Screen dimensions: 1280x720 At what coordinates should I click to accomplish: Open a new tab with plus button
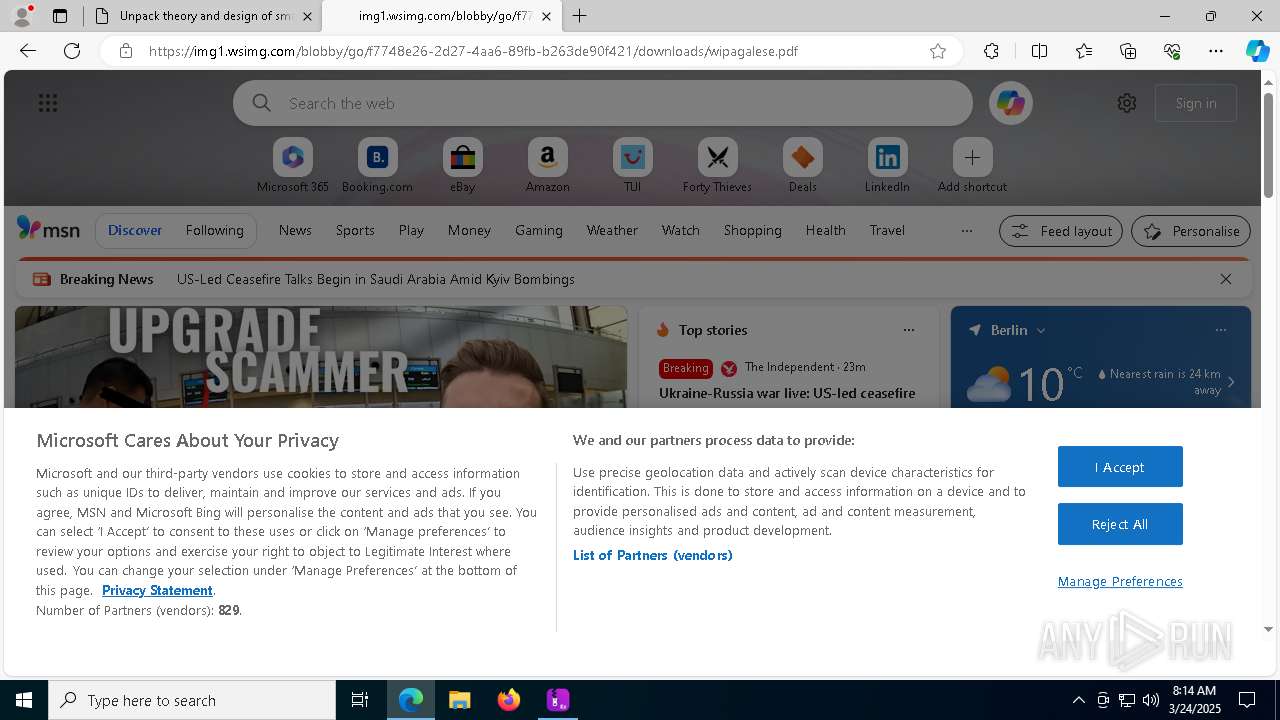tap(580, 16)
